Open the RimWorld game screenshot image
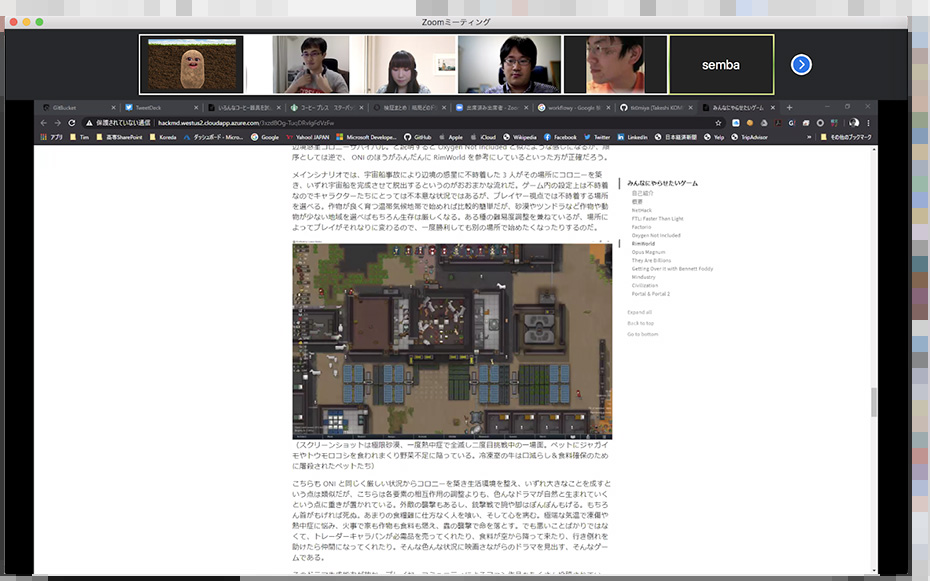 (452, 340)
